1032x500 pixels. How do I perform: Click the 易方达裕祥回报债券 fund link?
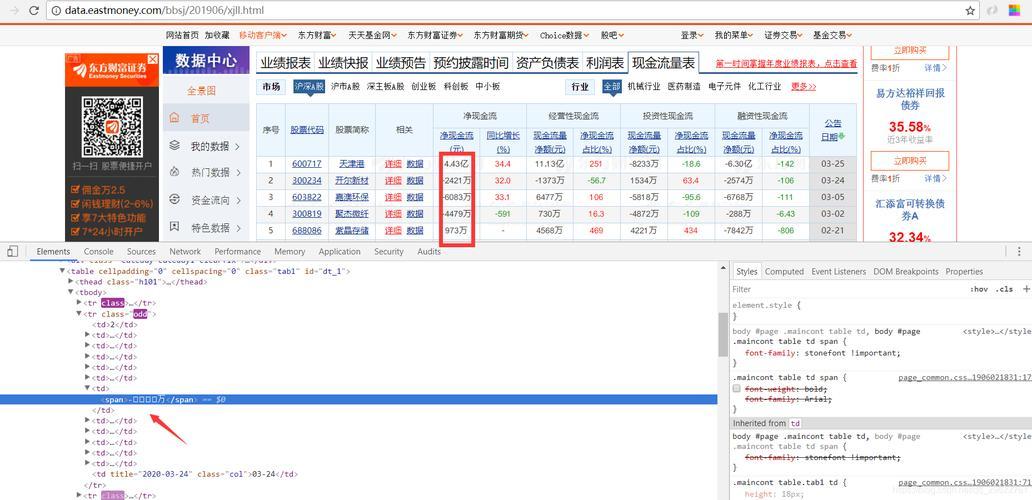click(910, 99)
